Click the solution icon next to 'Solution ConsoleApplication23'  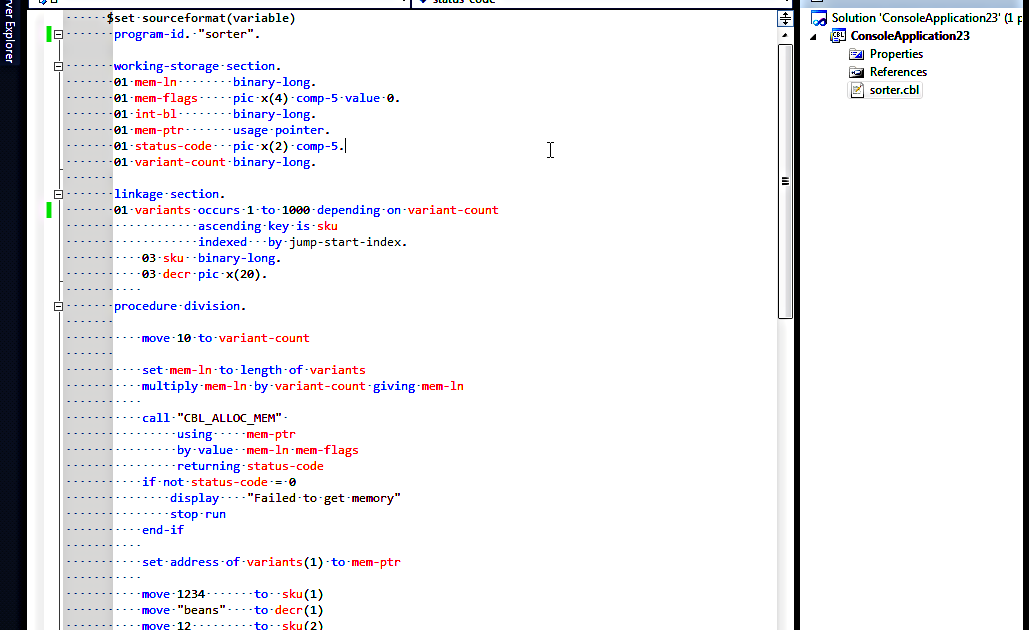click(x=820, y=17)
